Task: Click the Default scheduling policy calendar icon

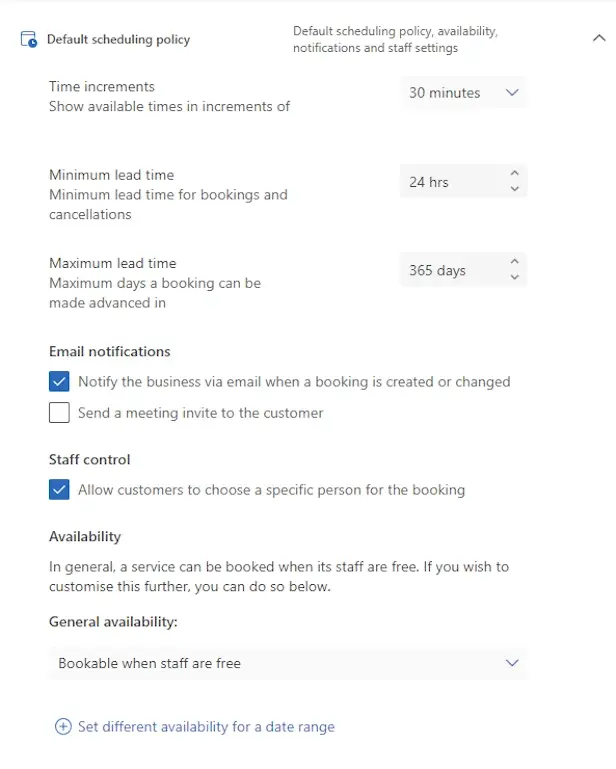Action: click(x=29, y=40)
